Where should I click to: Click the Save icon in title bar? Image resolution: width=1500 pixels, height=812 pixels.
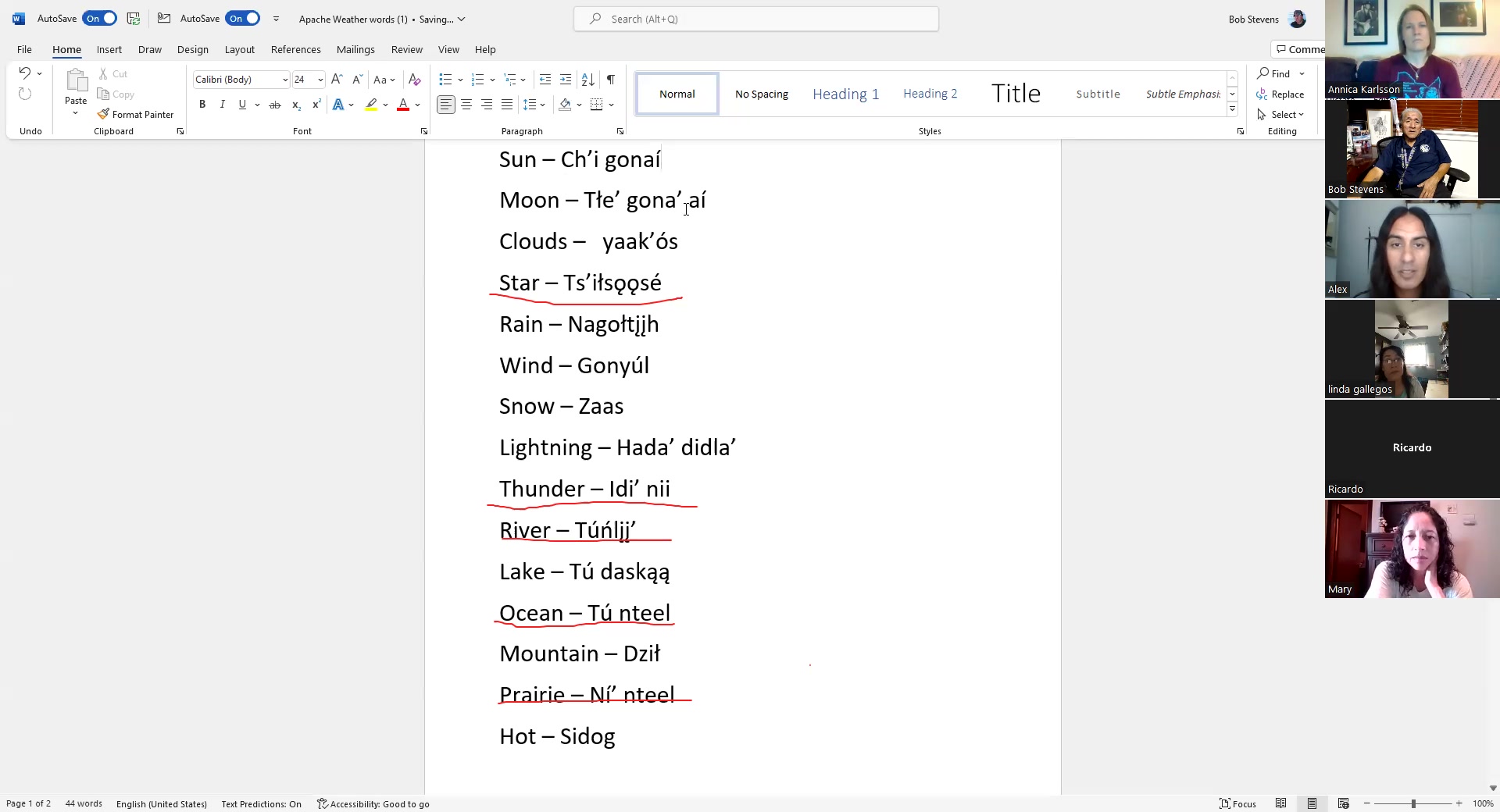[x=134, y=19]
